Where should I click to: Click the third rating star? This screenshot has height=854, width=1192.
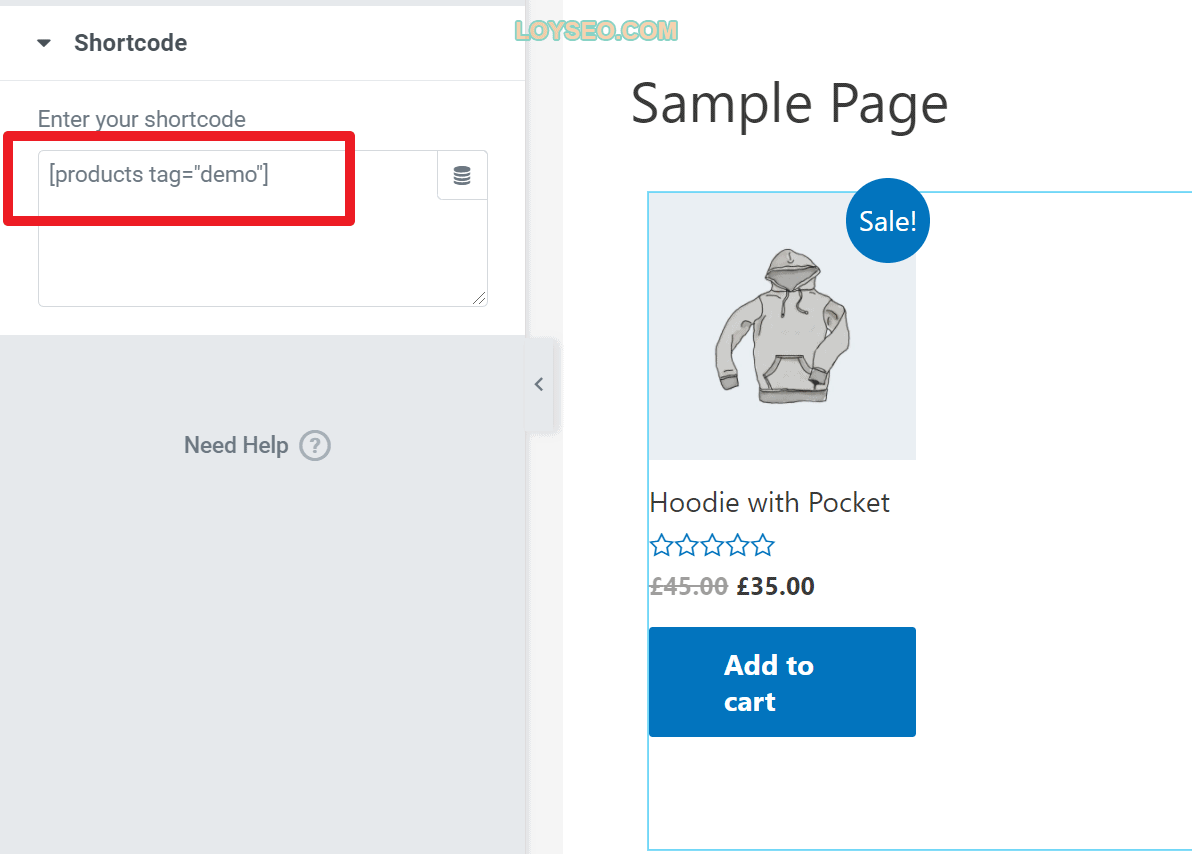(x=712, y=545)
